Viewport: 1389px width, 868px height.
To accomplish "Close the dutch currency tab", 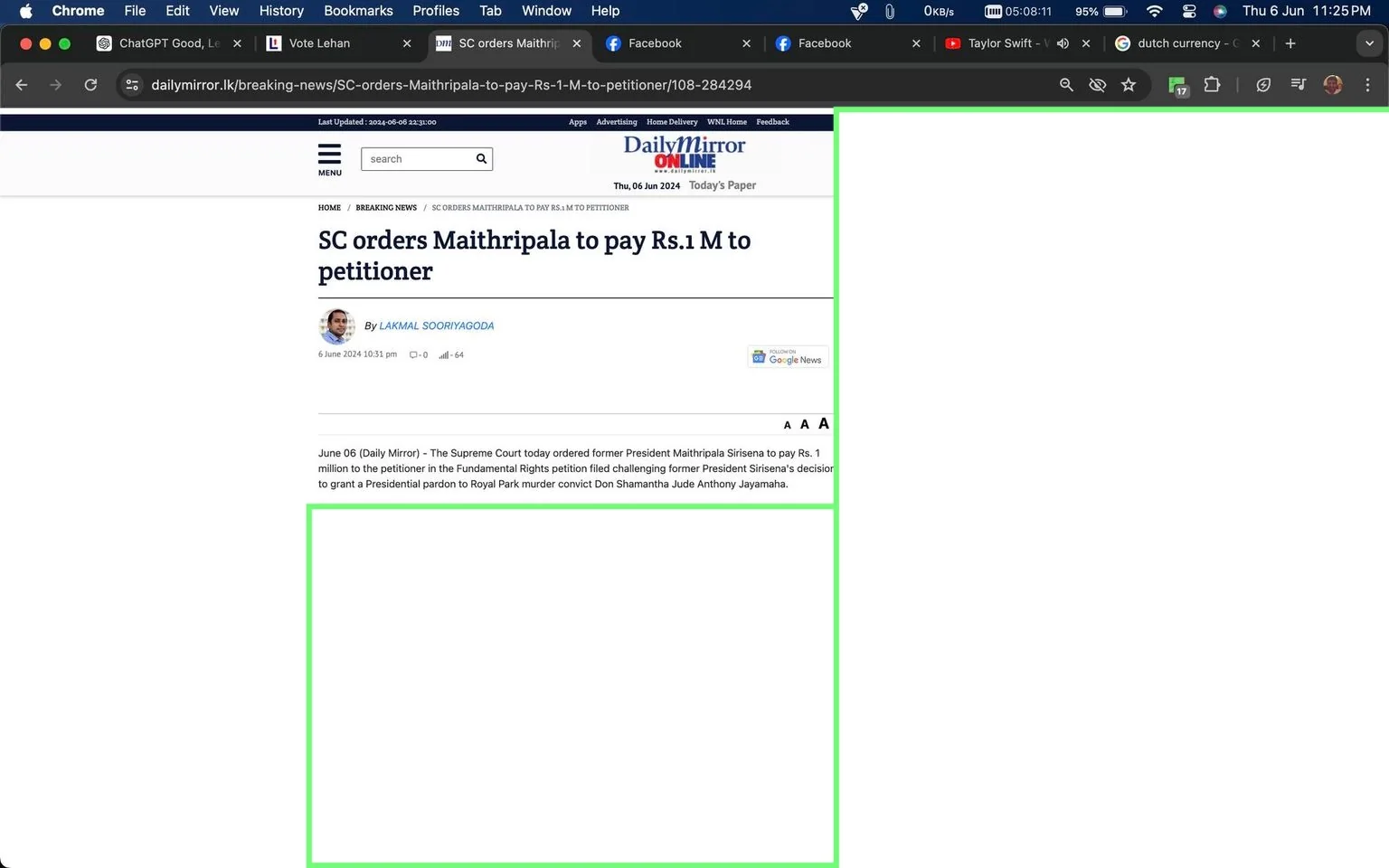I will [x=1256, y=43].
